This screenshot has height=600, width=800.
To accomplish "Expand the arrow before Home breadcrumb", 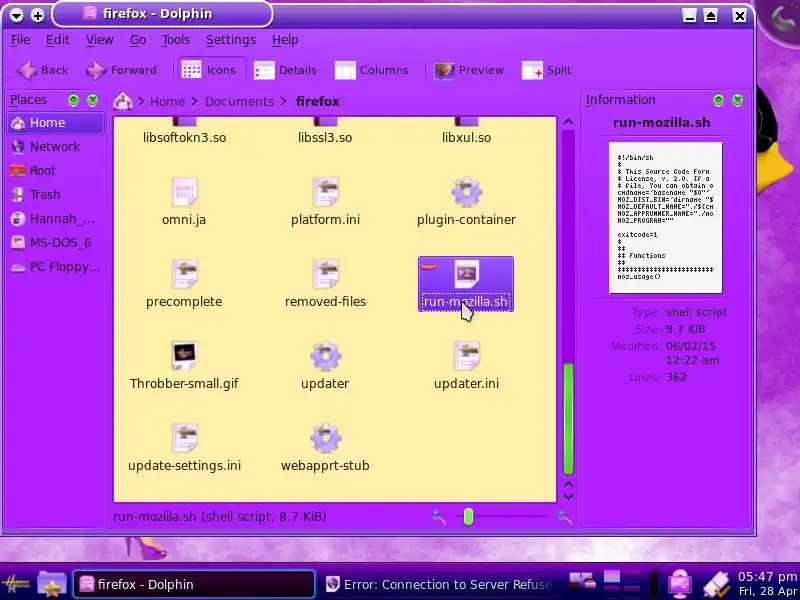I will pyautogui.click(x=141, y=102).
